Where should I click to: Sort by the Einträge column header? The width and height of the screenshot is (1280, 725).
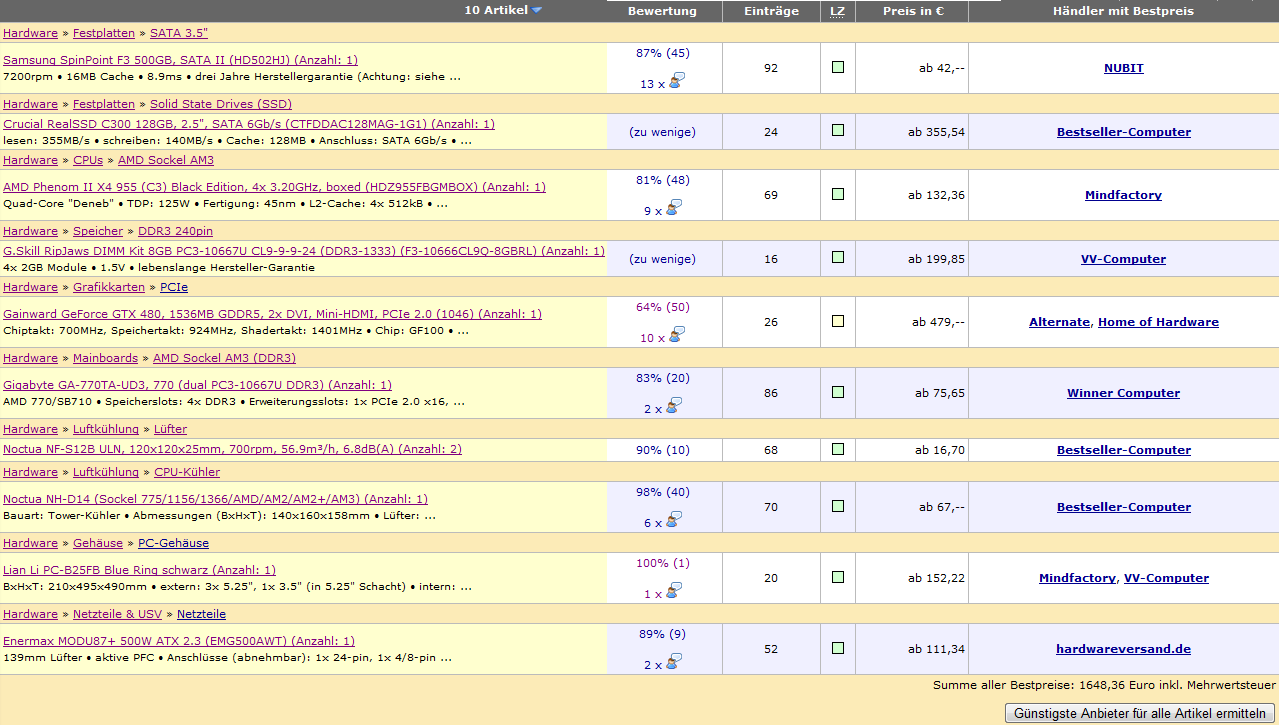(771, 11)
